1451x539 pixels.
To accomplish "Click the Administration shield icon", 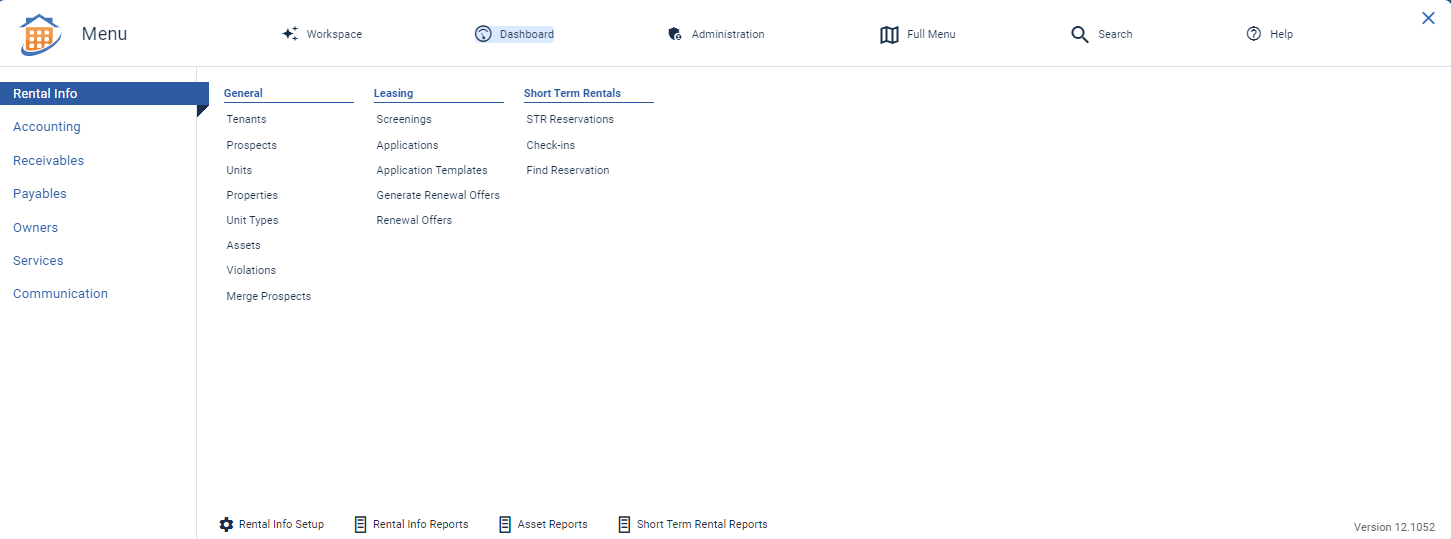I will click(x=675, y=34).
